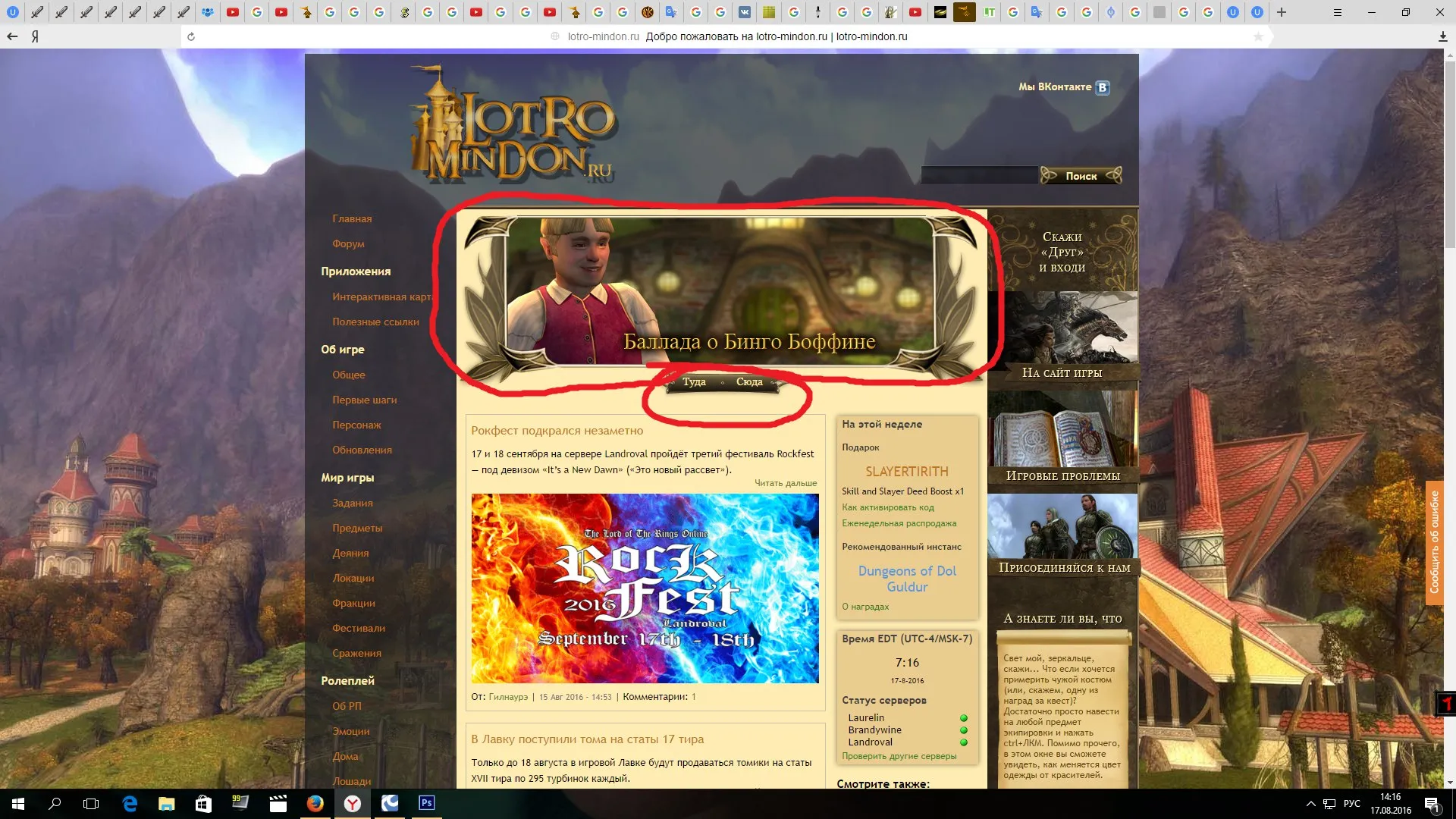Open the Yandex home Я button

(35, 36)
